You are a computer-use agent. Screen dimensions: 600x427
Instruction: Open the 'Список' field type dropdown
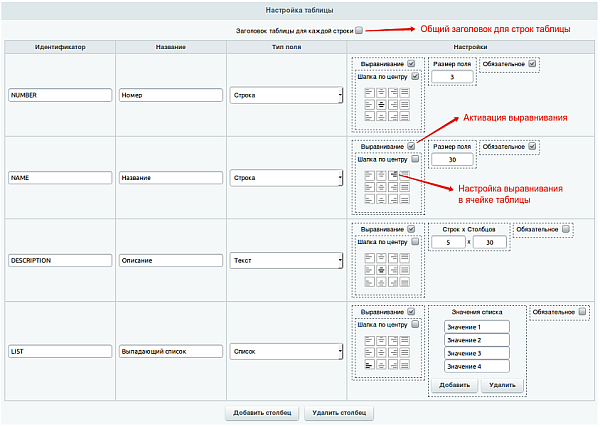tap(286, 351)
